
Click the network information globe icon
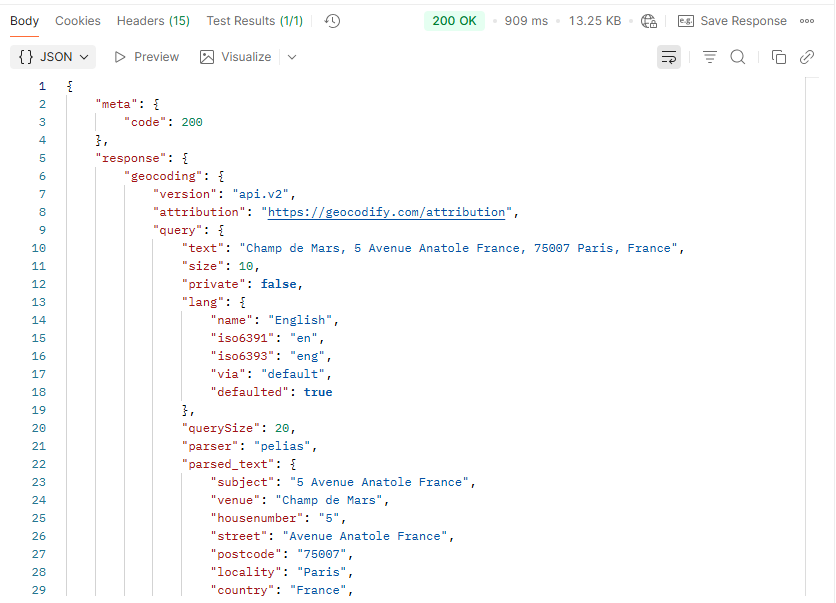coord(649,21)
